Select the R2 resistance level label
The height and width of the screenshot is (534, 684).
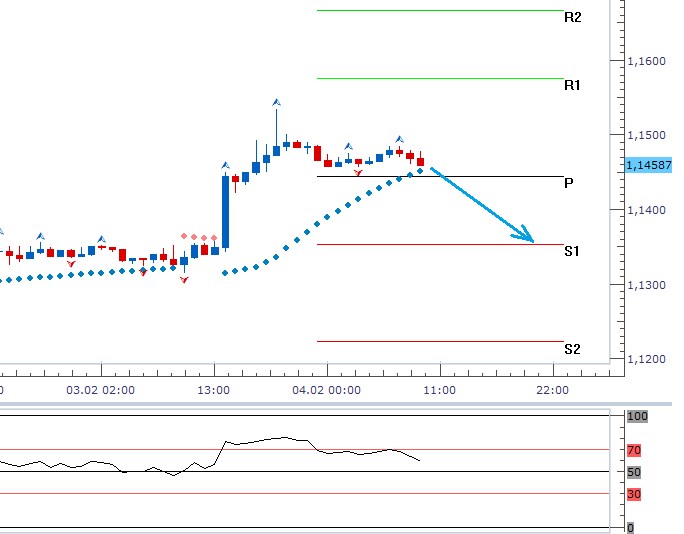coord(572,17)
